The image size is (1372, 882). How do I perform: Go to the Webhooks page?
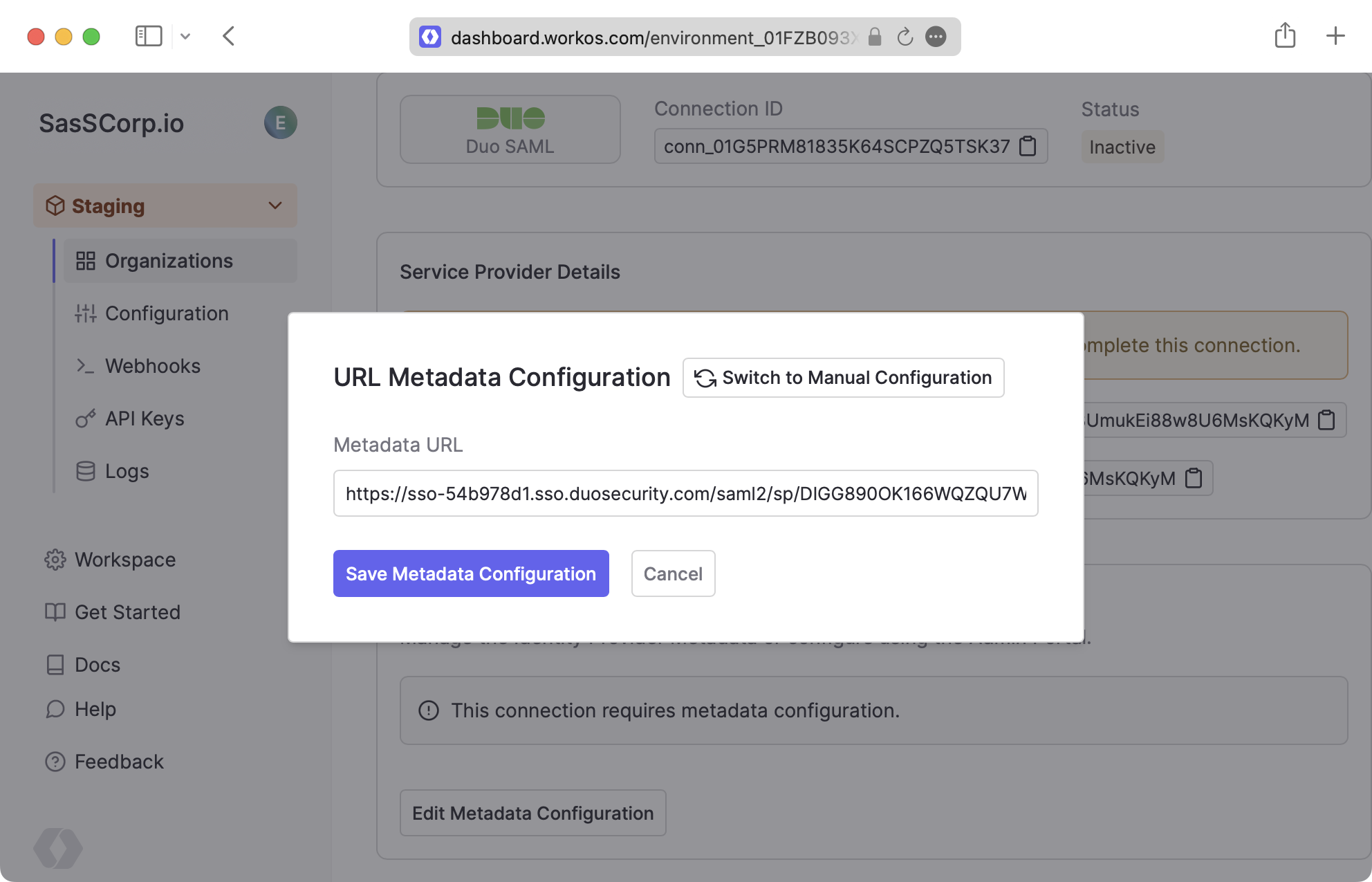[153, 366]
